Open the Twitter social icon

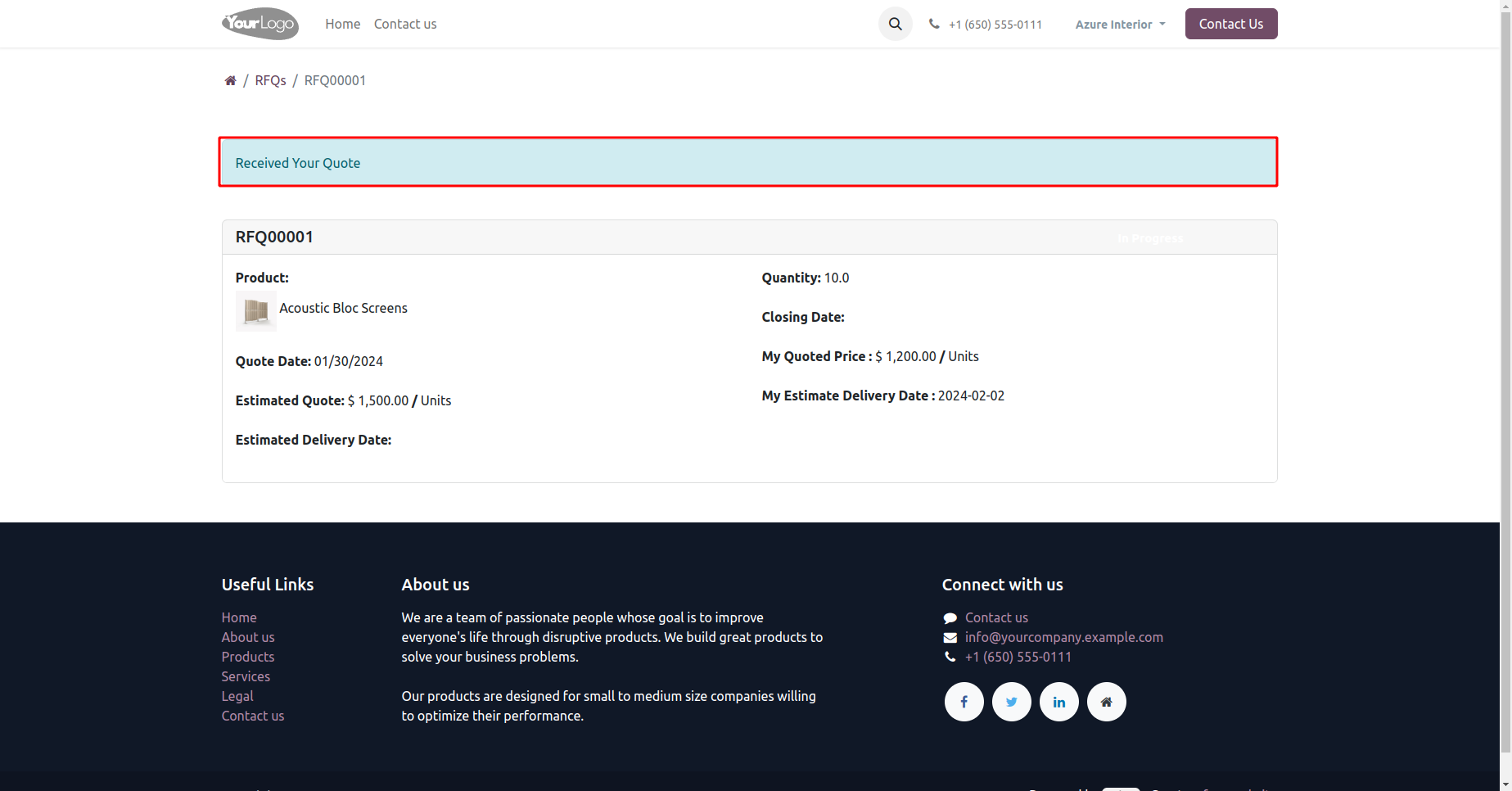click(1012, 702)
